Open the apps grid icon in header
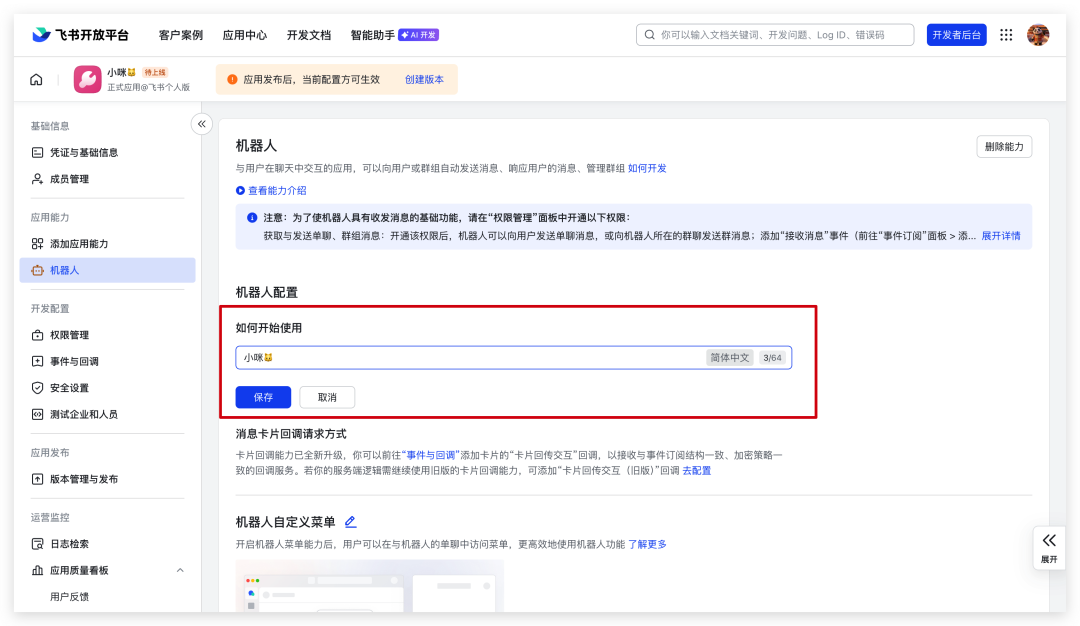1080x626 pixels. pos(1006,35)
